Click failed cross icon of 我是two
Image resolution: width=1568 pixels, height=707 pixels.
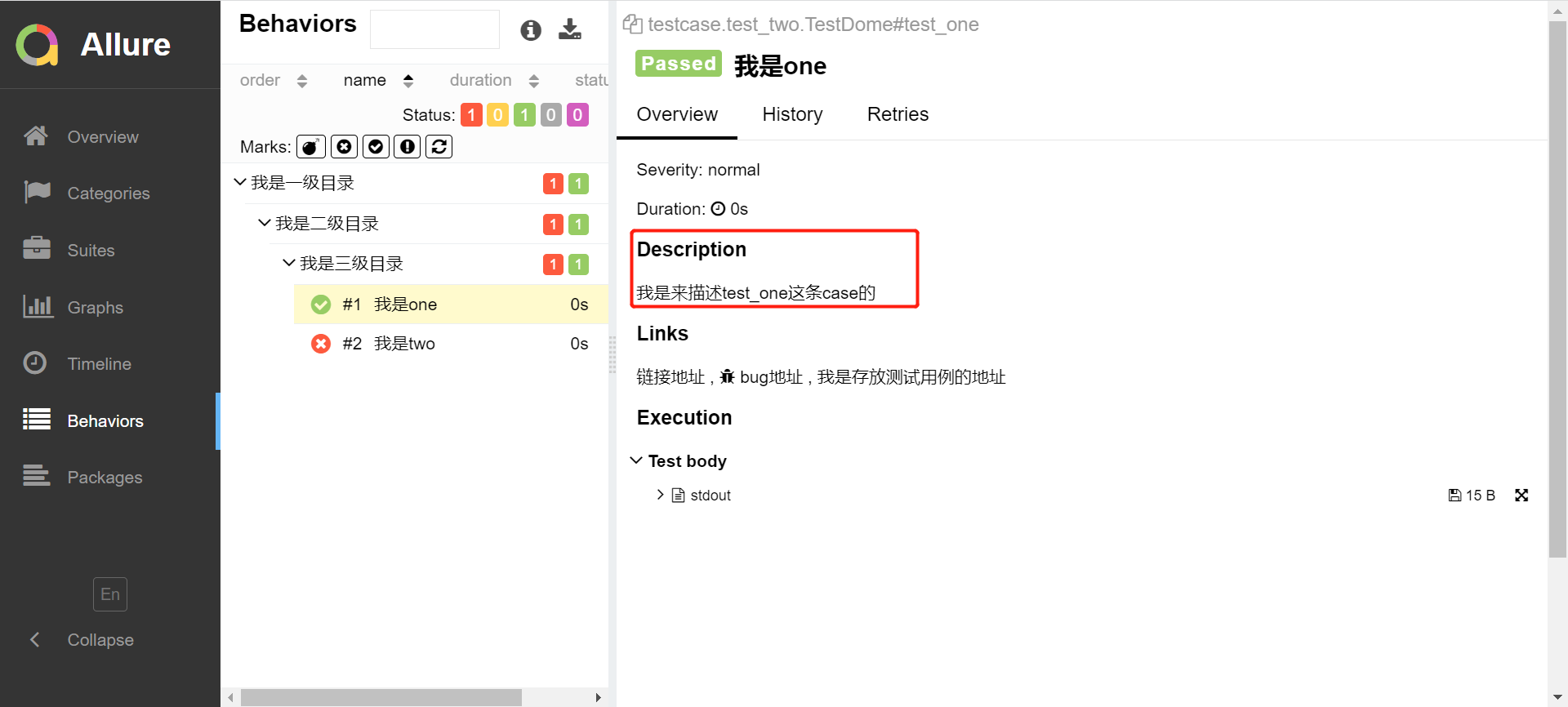pos(321,344)
